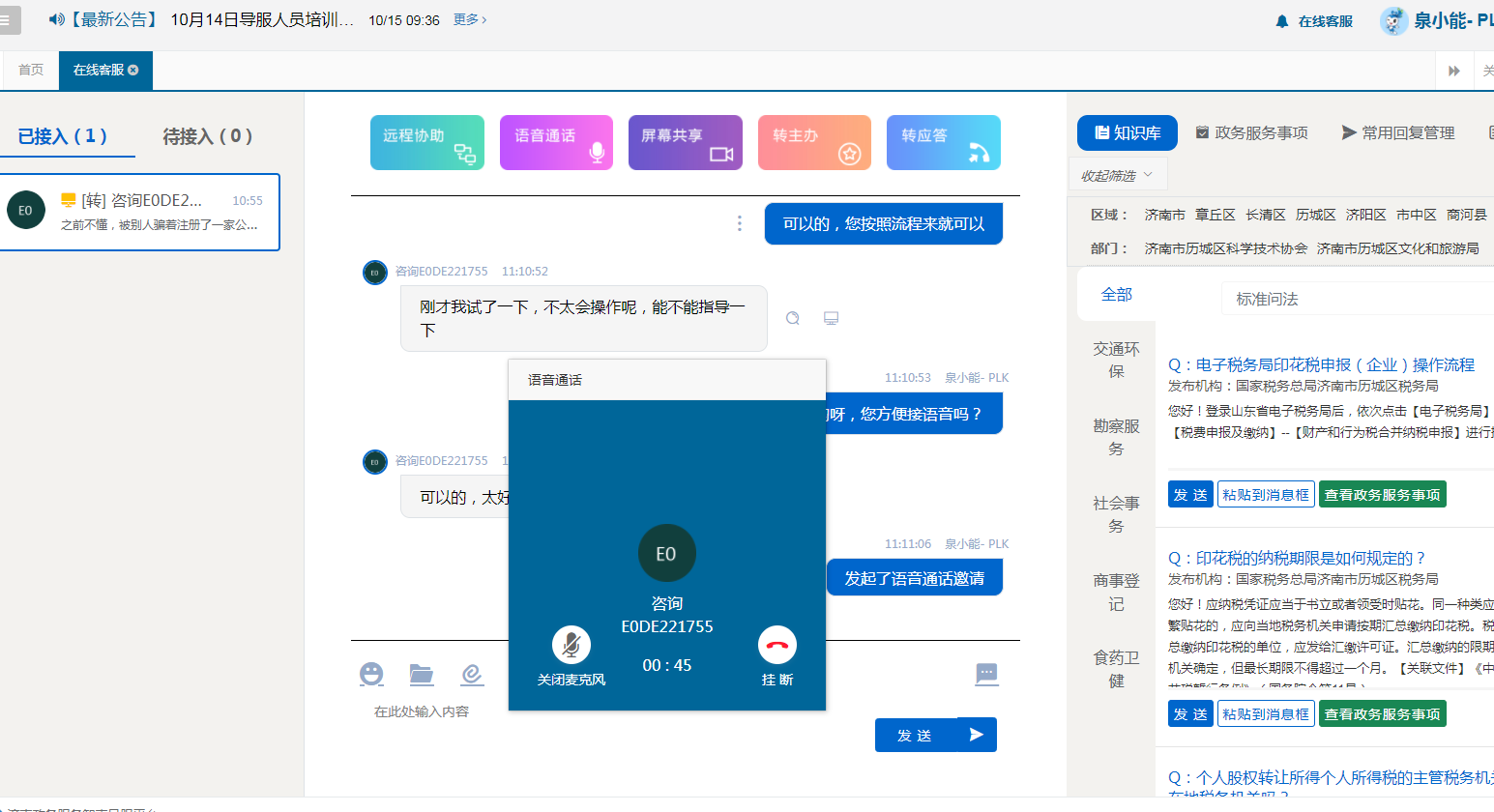Open the hamburger menu icon

pyautogui.click(x=5, y=19)
